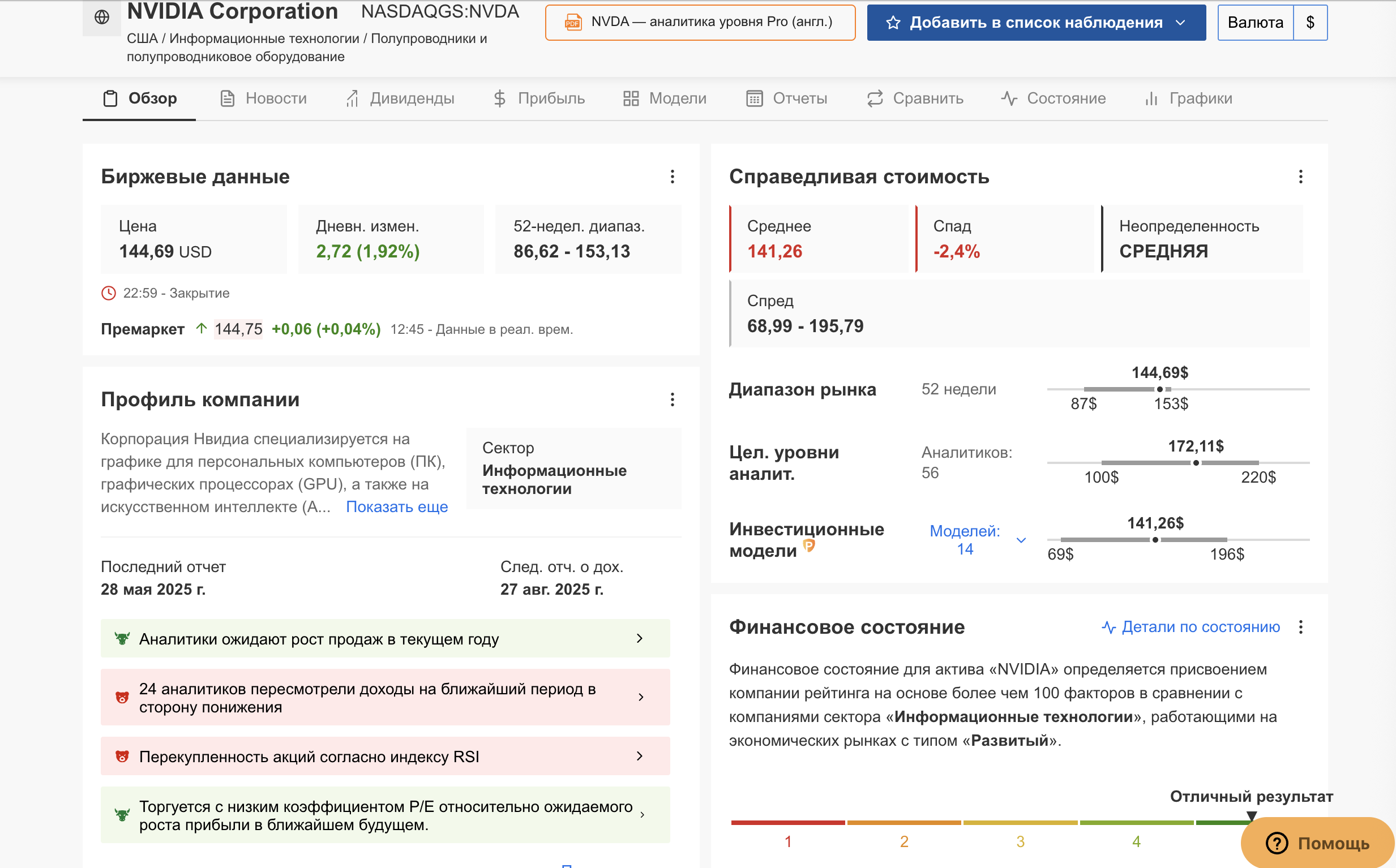Click the green premarket up-arrow icon

[201, 328]
